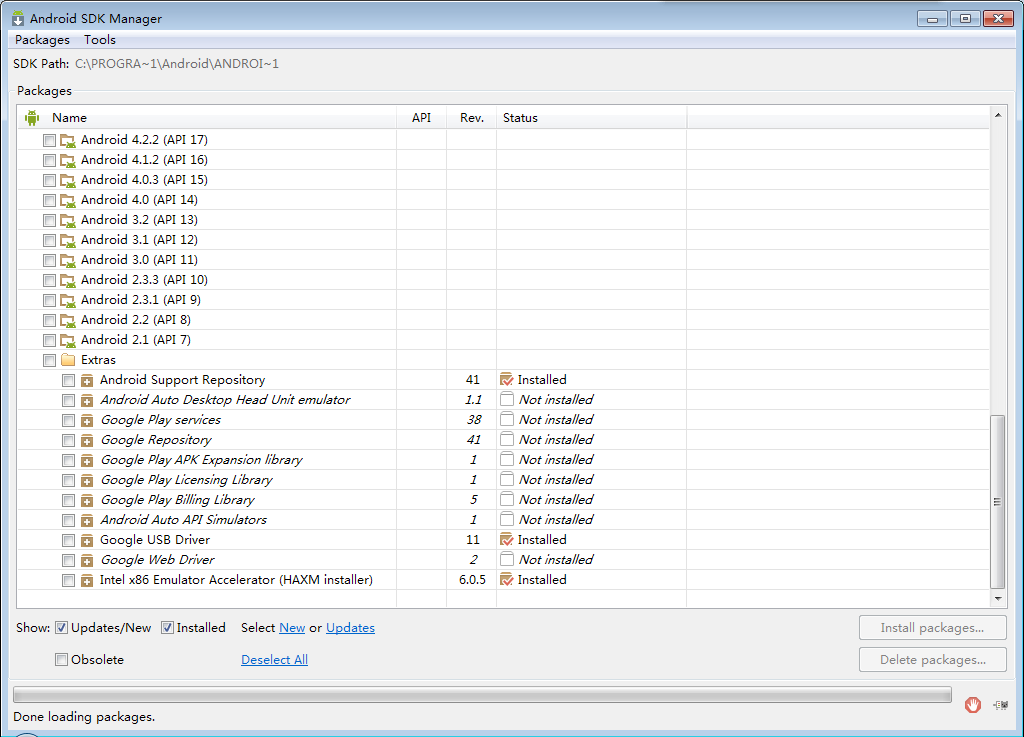Click the vertical scrollbar thumb of packages list
This screenshot has height=737, width=1024.
[x=997, y=502]
